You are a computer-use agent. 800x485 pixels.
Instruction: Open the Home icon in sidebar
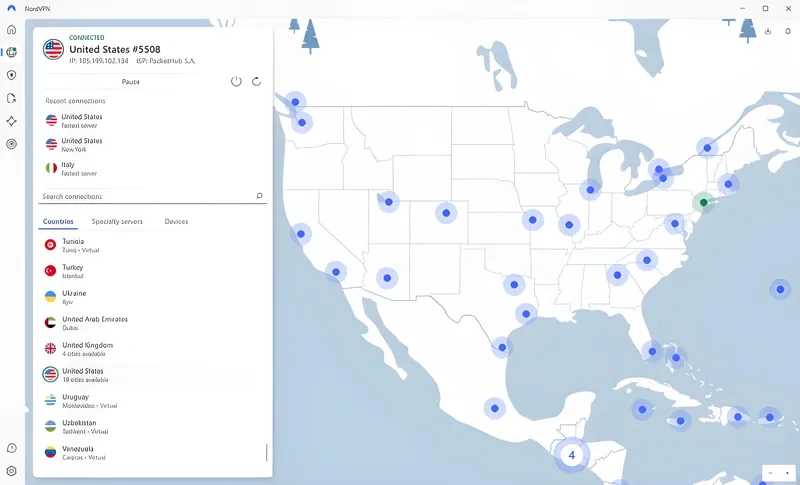[x=11, y=30]
